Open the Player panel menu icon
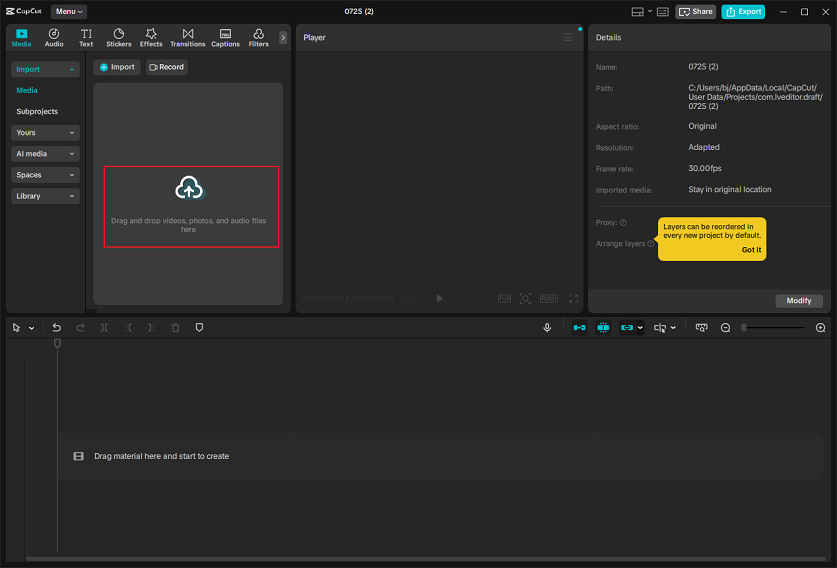The width and height of the screenshot is (837, 568). (x=568, y=37)
